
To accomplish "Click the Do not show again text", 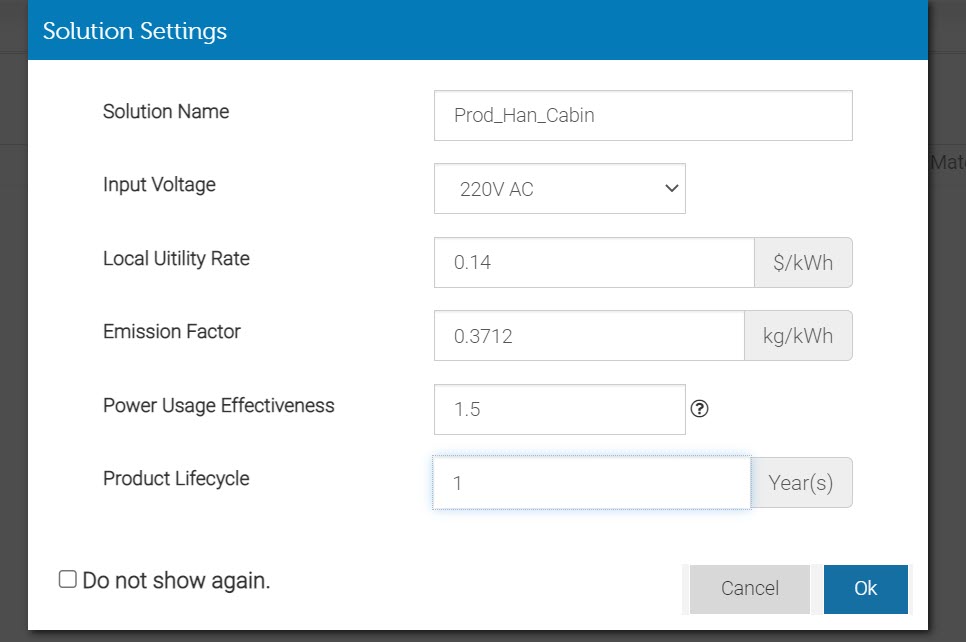I will point(176,580).
